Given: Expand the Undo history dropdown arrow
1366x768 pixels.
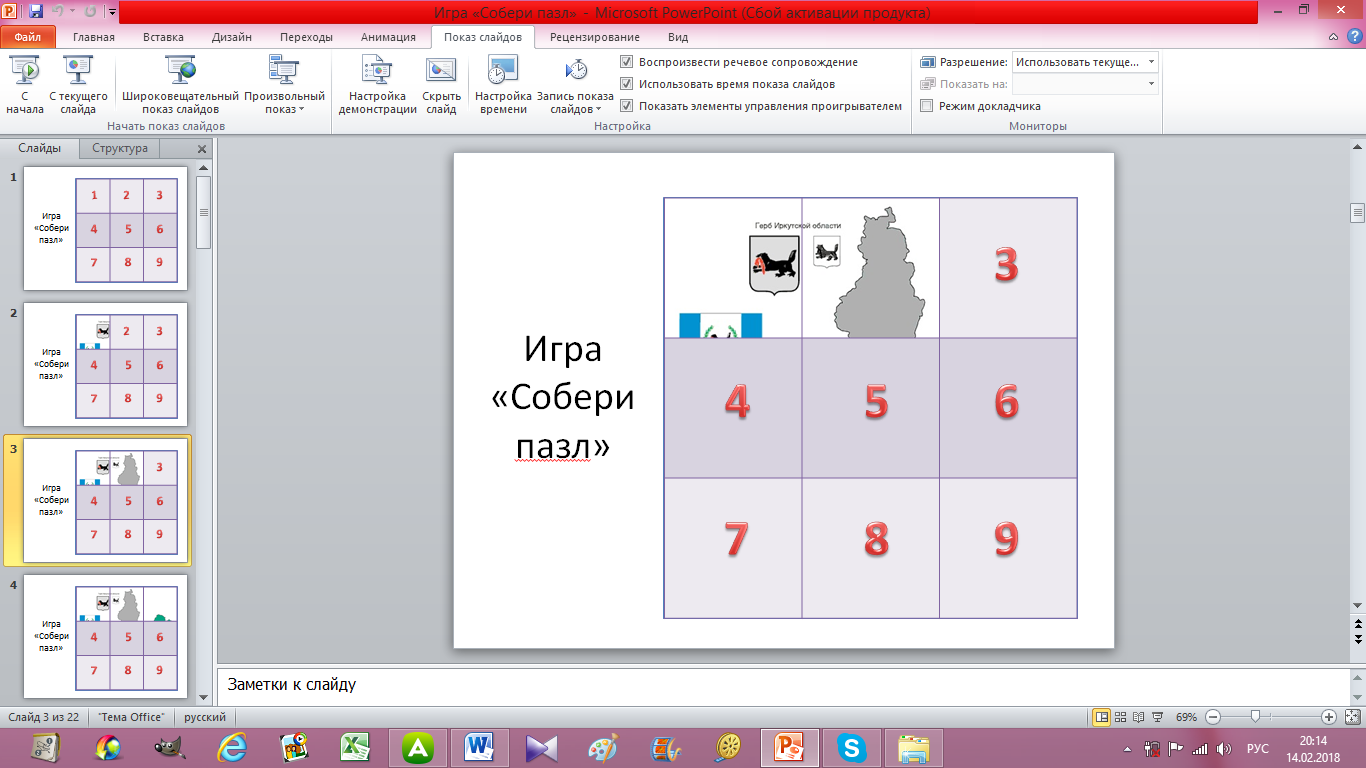Looking at the screenshot, I should (x=72, y=13).
